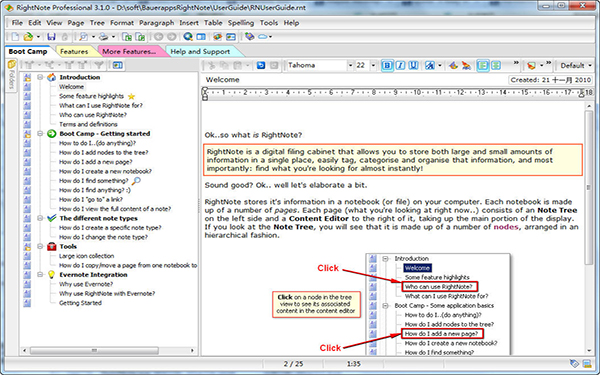Click the font style icon after Underline

pyautogui.click(x=430, y=65)
